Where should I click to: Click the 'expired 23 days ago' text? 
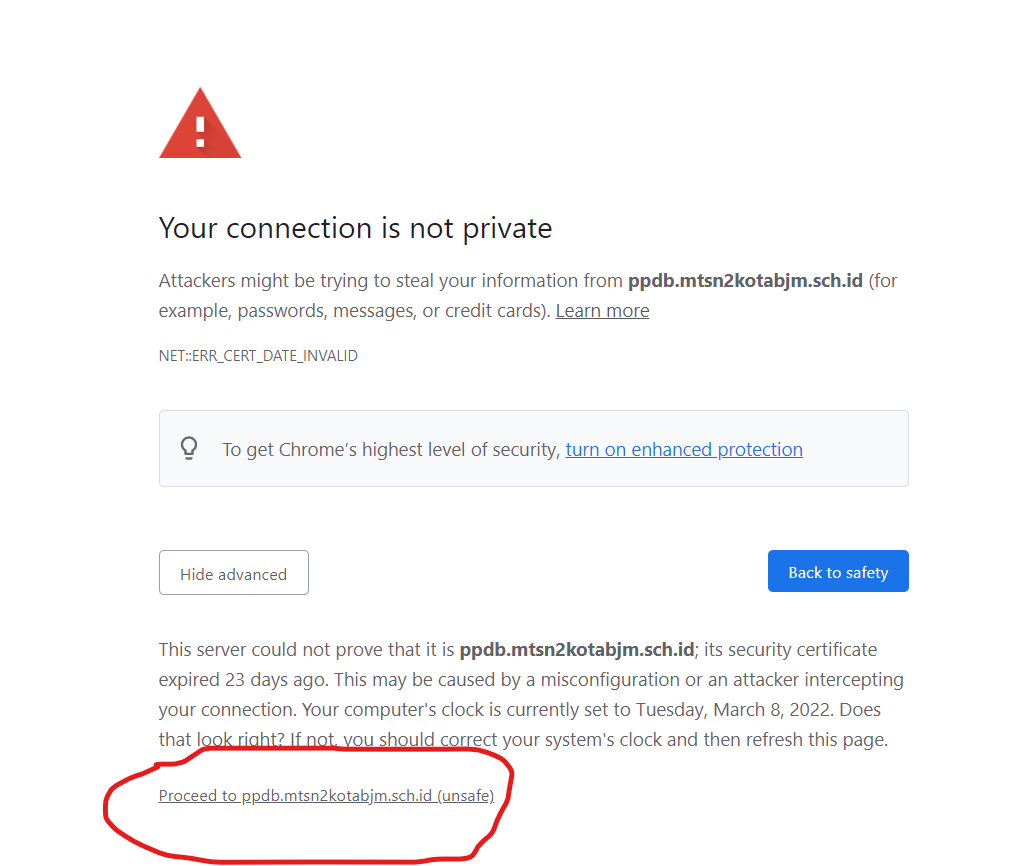click(x=244, y=680)
